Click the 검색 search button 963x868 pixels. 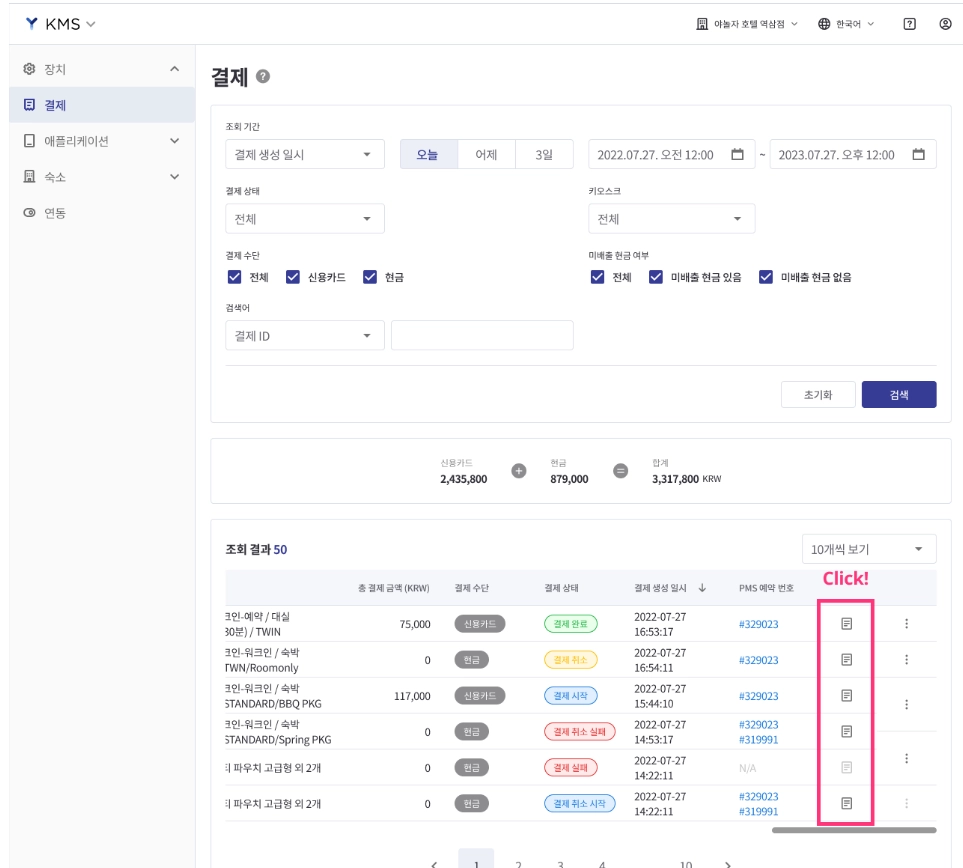point(899,394)
